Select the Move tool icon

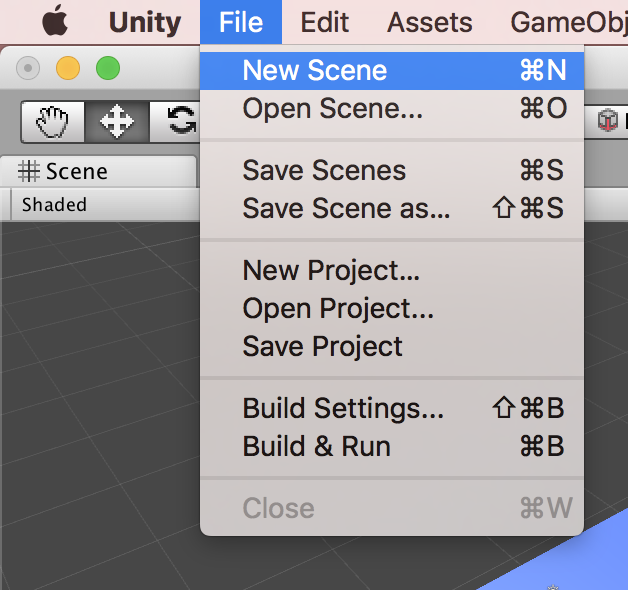[117, 122]
